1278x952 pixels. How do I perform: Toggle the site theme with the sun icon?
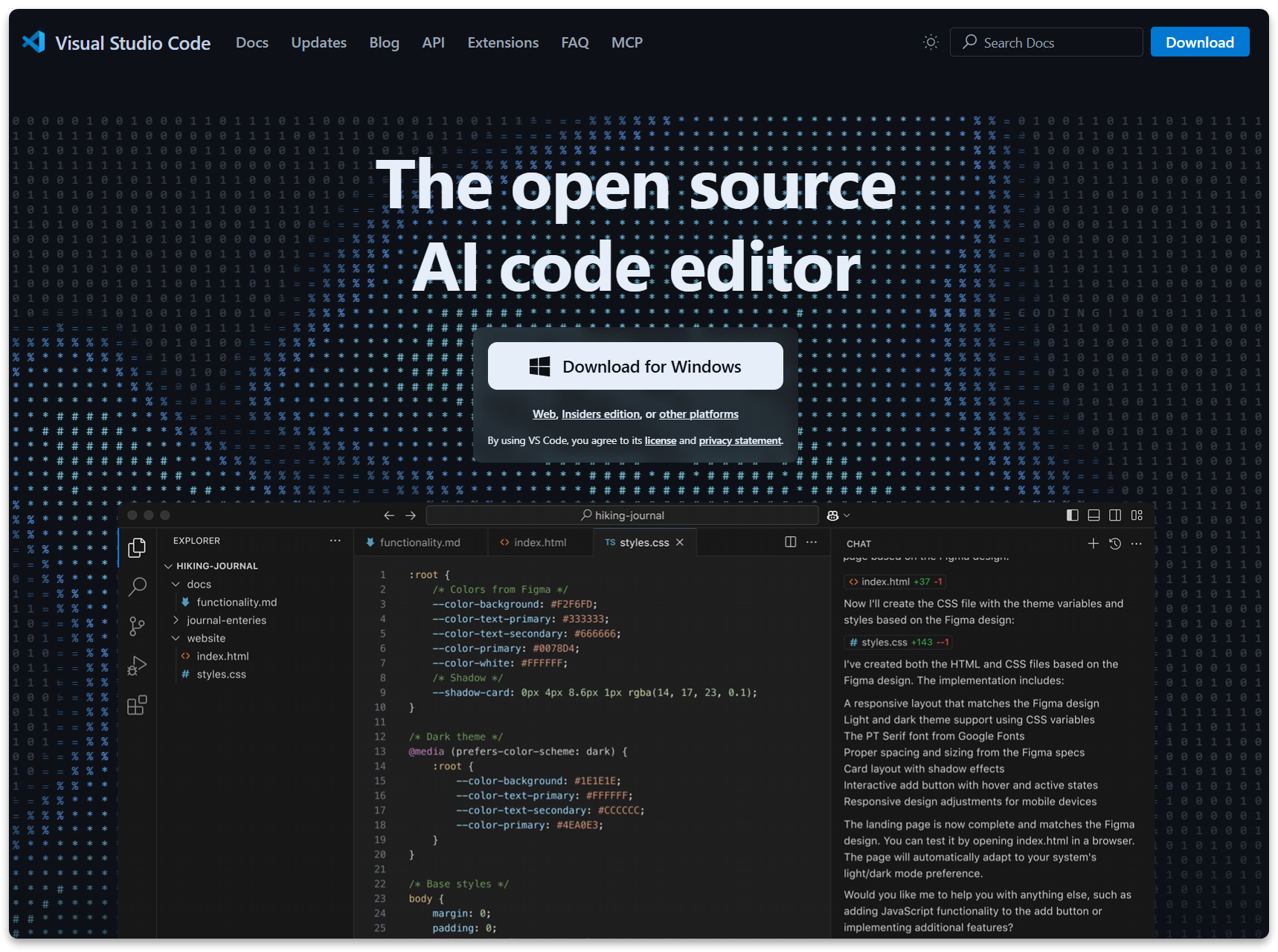[931, 42]
